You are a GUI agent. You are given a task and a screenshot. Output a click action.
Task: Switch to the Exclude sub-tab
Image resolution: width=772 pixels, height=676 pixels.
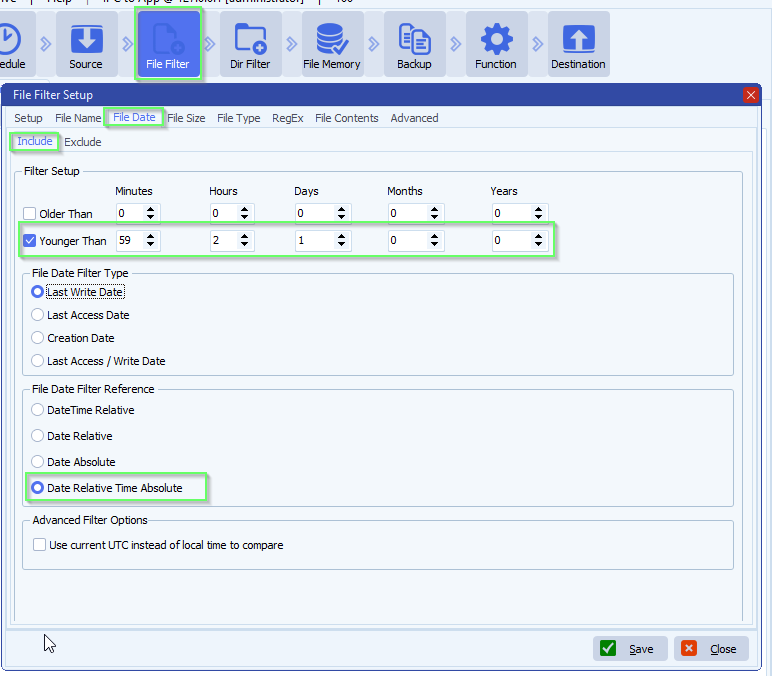(x=83, y=142)
